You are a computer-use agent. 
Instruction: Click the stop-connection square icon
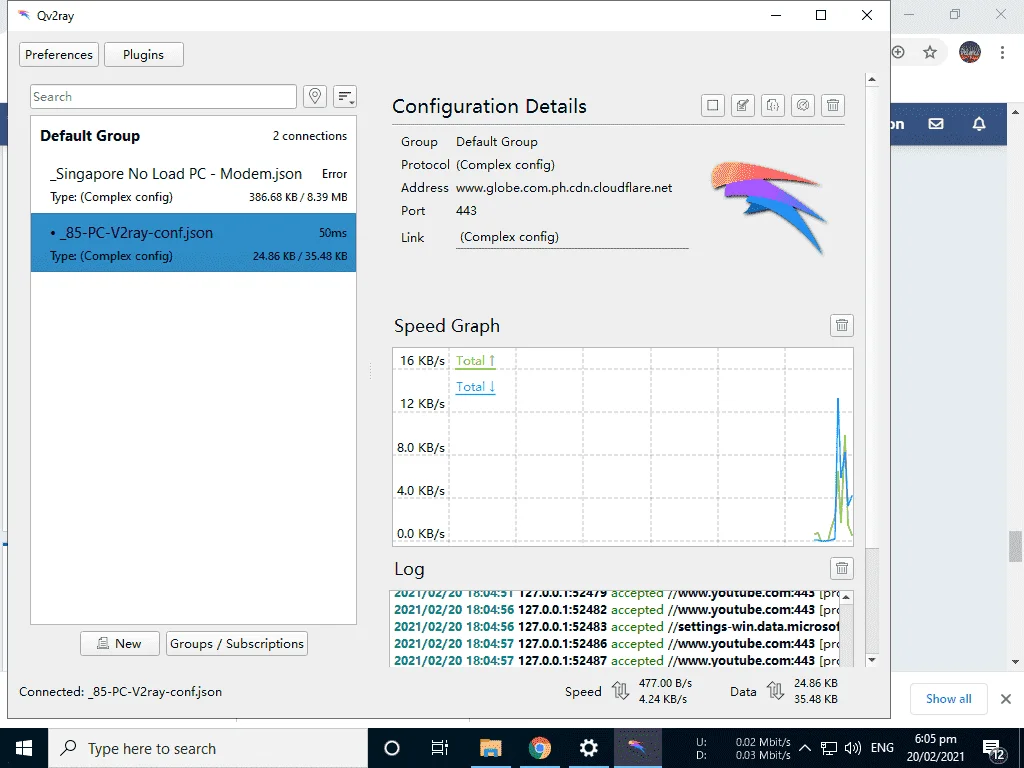712,105
